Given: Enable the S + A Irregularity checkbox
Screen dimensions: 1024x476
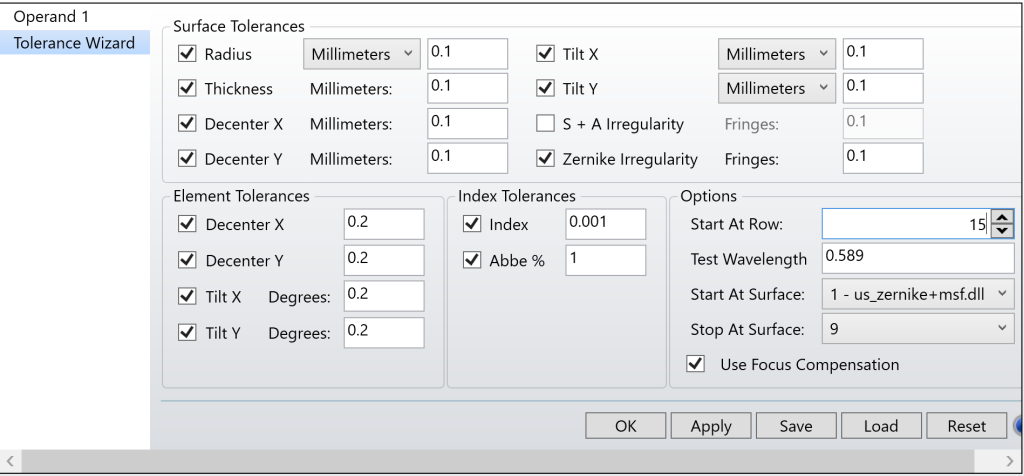Looking at the screenshot, I should tap(545, 123).
